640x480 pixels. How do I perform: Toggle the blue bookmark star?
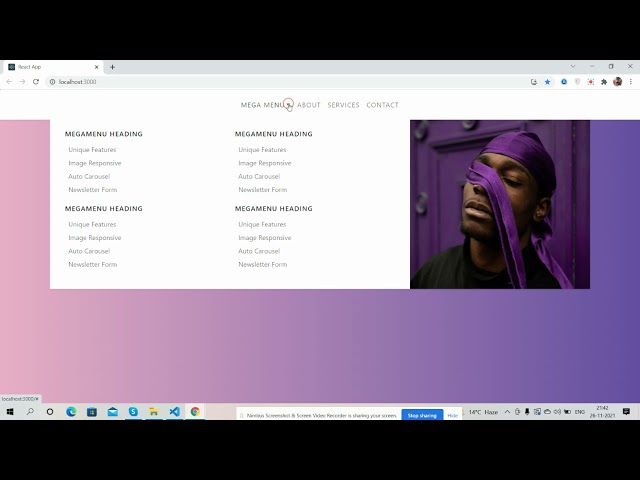pos(547,82)
